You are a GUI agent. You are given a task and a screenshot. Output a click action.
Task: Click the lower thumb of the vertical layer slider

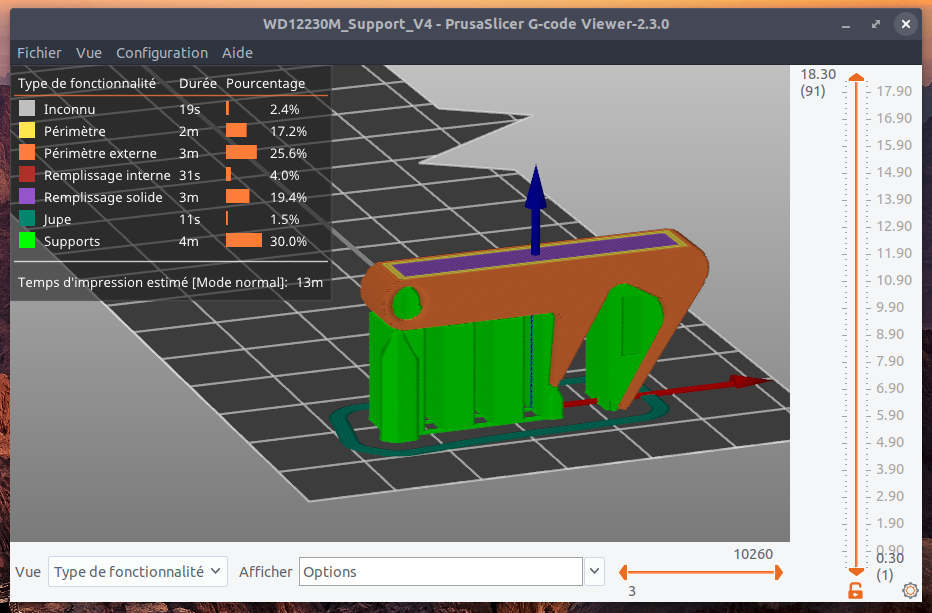click(856, 571)
